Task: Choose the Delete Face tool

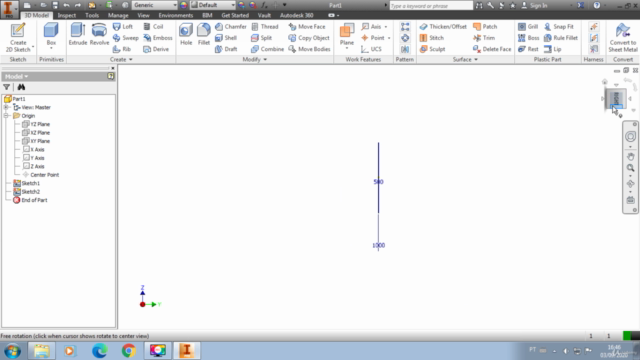Action: coord(492,49)
